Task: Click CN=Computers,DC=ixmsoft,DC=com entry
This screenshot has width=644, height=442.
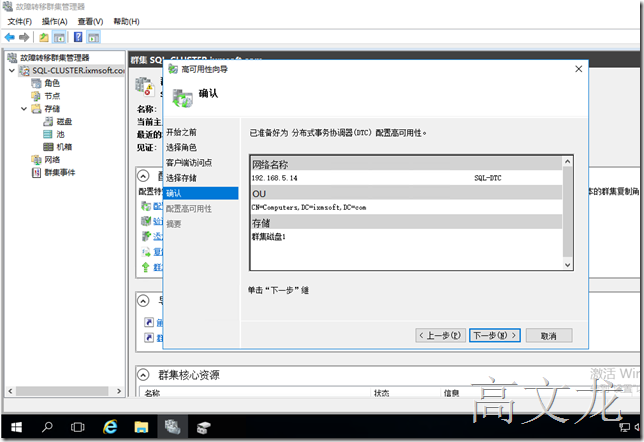Action: (x=309, y=207)
